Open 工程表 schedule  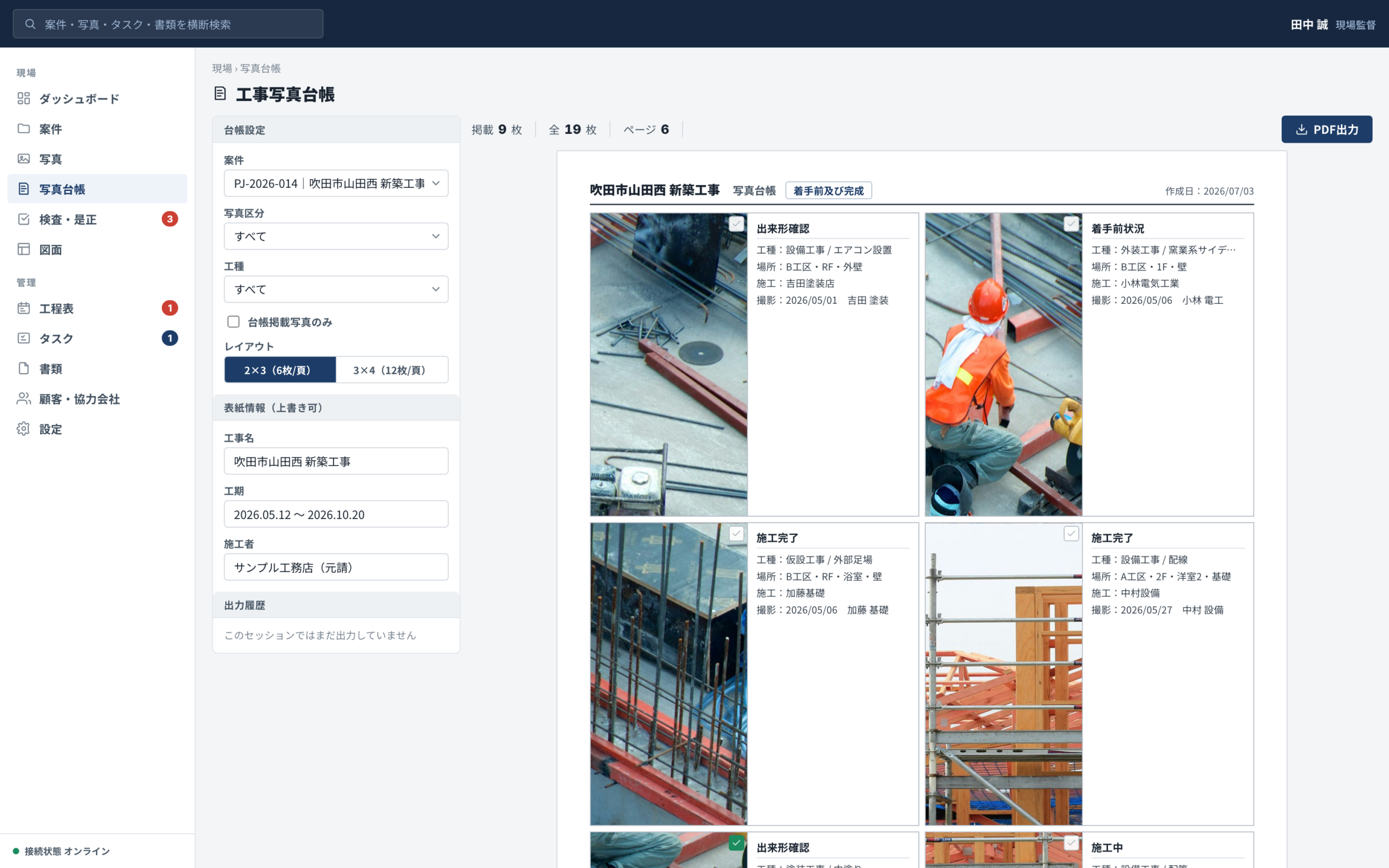(97, 308)
